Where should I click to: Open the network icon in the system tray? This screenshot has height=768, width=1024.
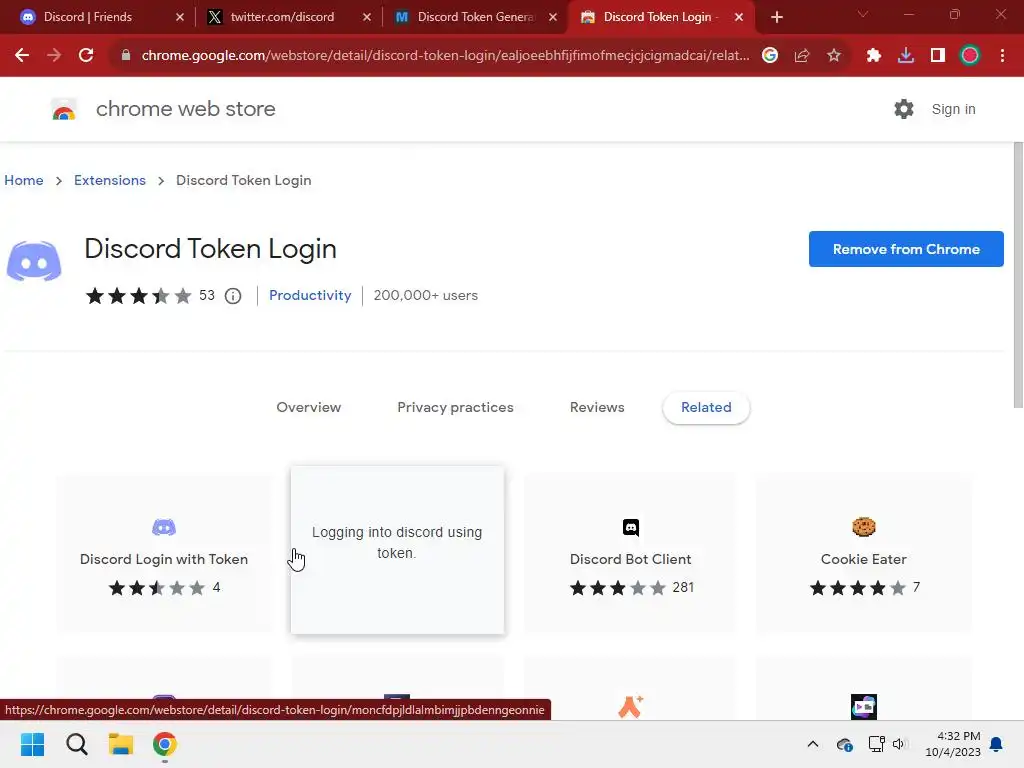[x=876, y=744]
